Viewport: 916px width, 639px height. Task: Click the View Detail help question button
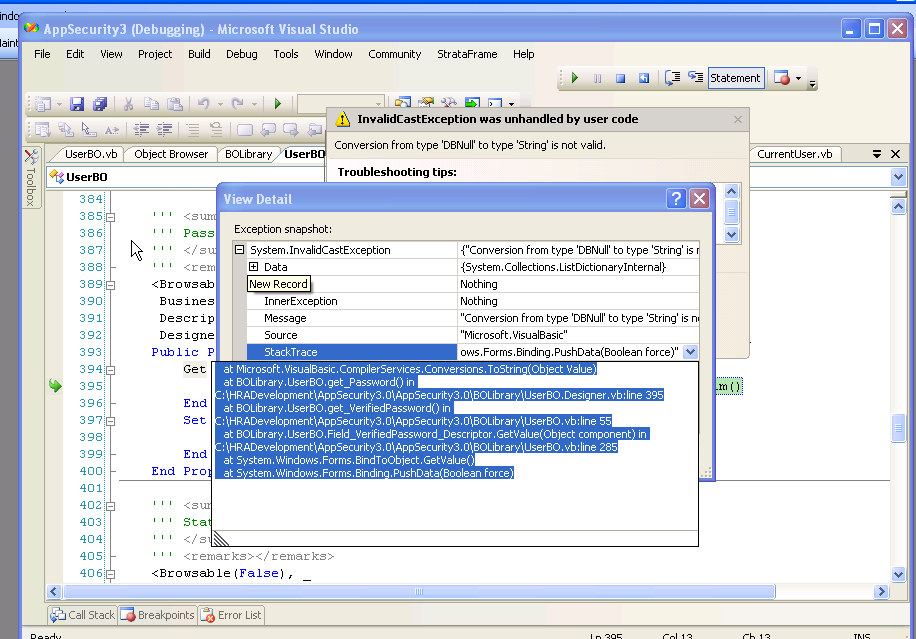(x=676, y=199)
